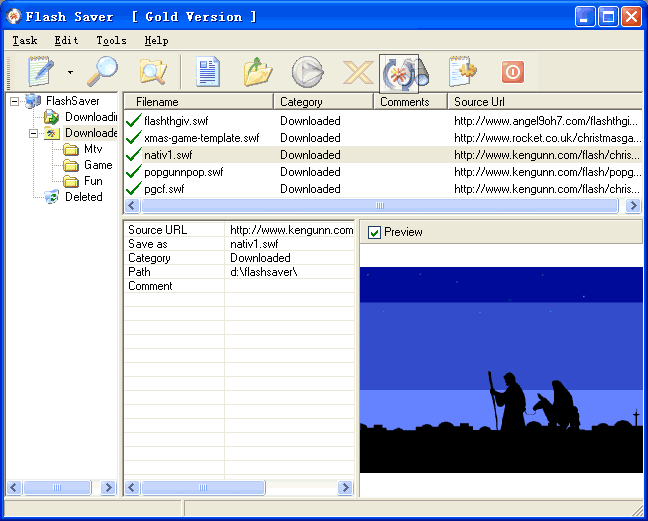
Task: Select the pgcf.swf file row
Action: tap(383, 189)
